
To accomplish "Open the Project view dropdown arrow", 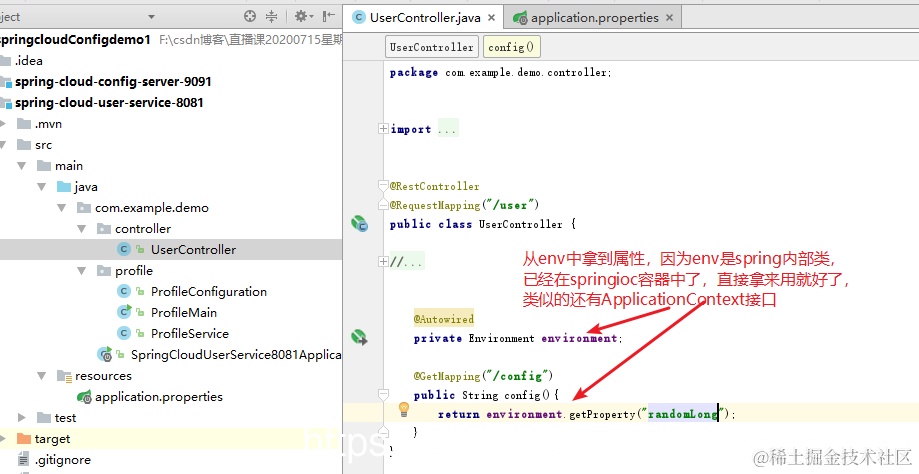I will tap(151, 17).
